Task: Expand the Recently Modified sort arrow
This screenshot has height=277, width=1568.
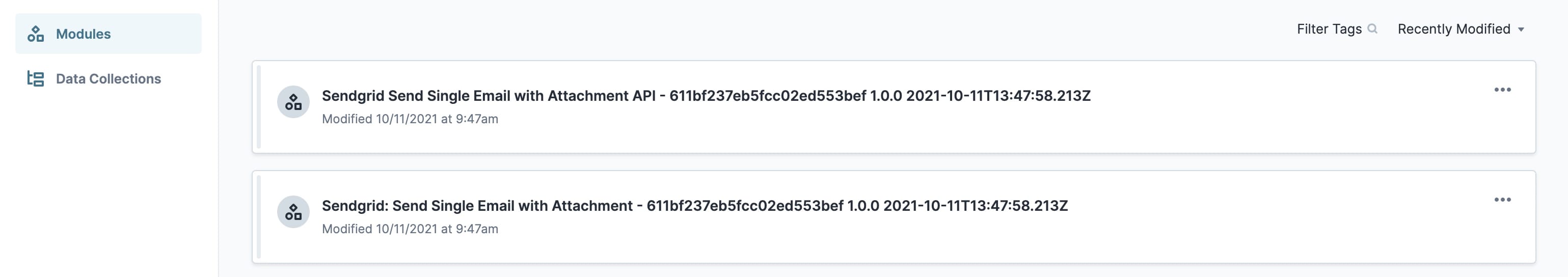Action: point(1521,30)
